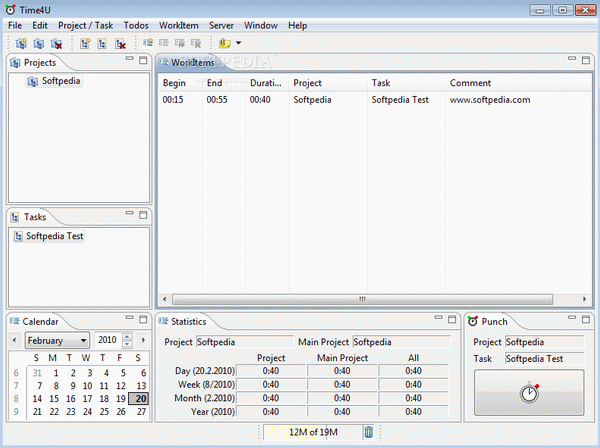Minimize the Projects panel
The width and height of the screenshot is (600, 448).
pyautogui.click(x=130, y=59)
